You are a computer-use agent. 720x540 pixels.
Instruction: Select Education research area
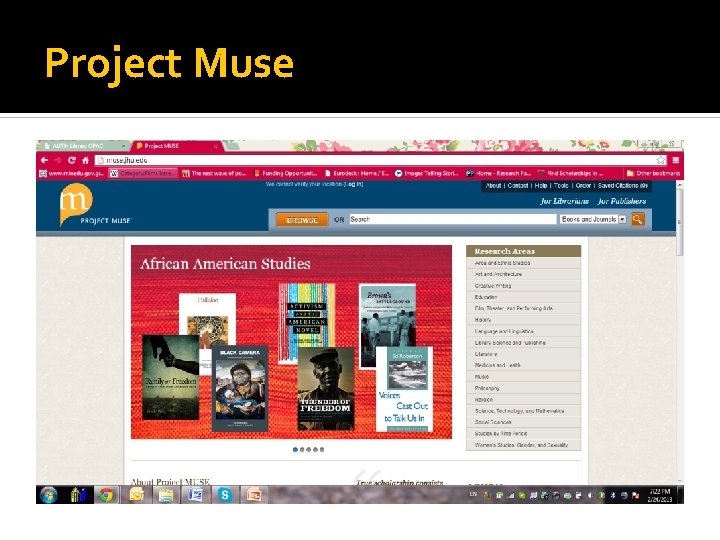[x=523, y=297]
